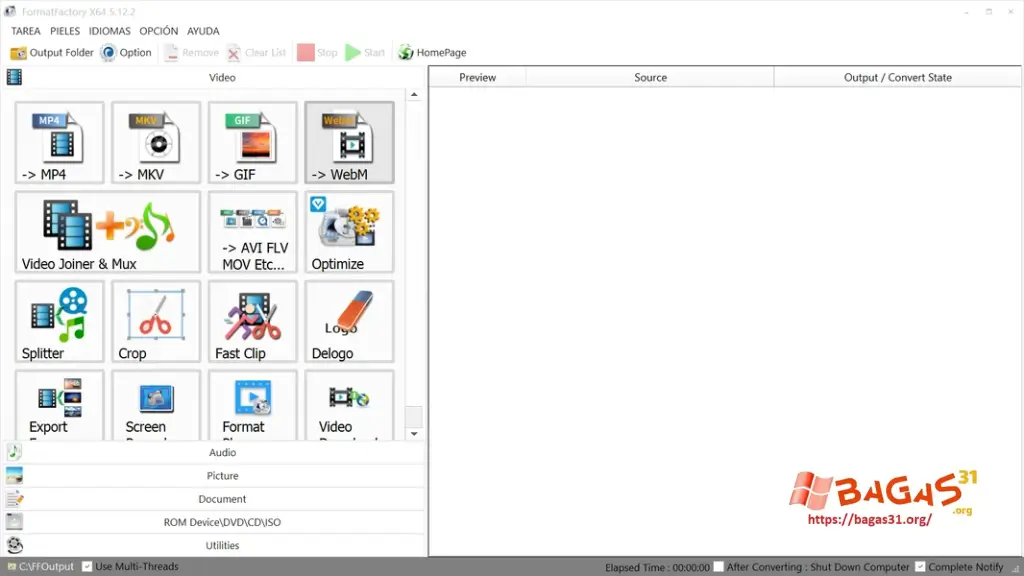Viewport: 1024px width, 576px height.
Task: Open the ROM Device\DVD\CD\ISO section
Action: click(x=222, y=522)
